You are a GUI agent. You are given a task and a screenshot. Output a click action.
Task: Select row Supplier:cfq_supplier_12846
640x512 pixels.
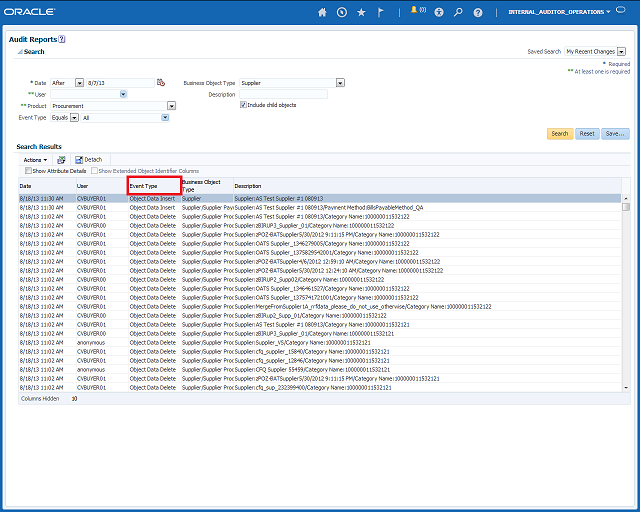(320, 361)
